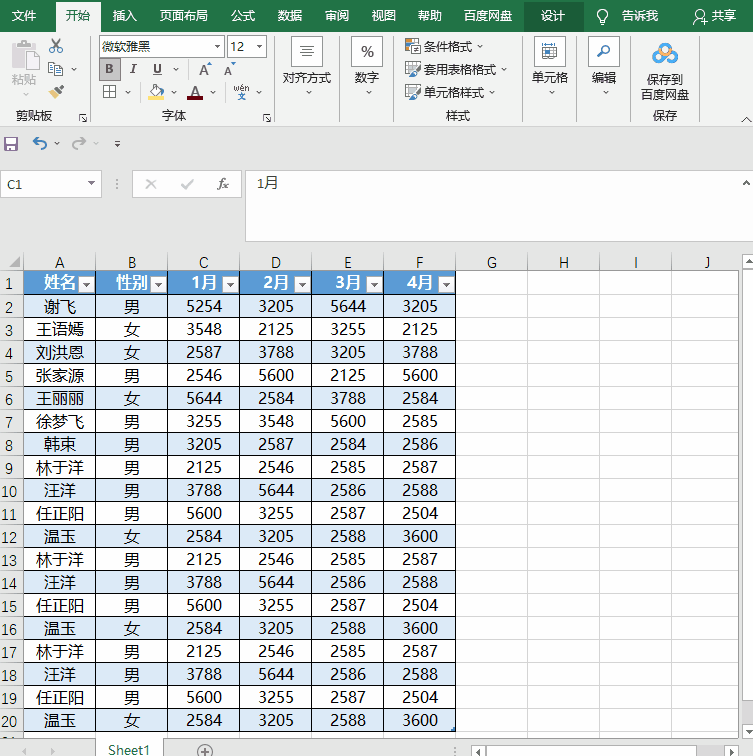753x756 pixels.
Task: Open the 单元格 cells group
Action: point(550,65)
